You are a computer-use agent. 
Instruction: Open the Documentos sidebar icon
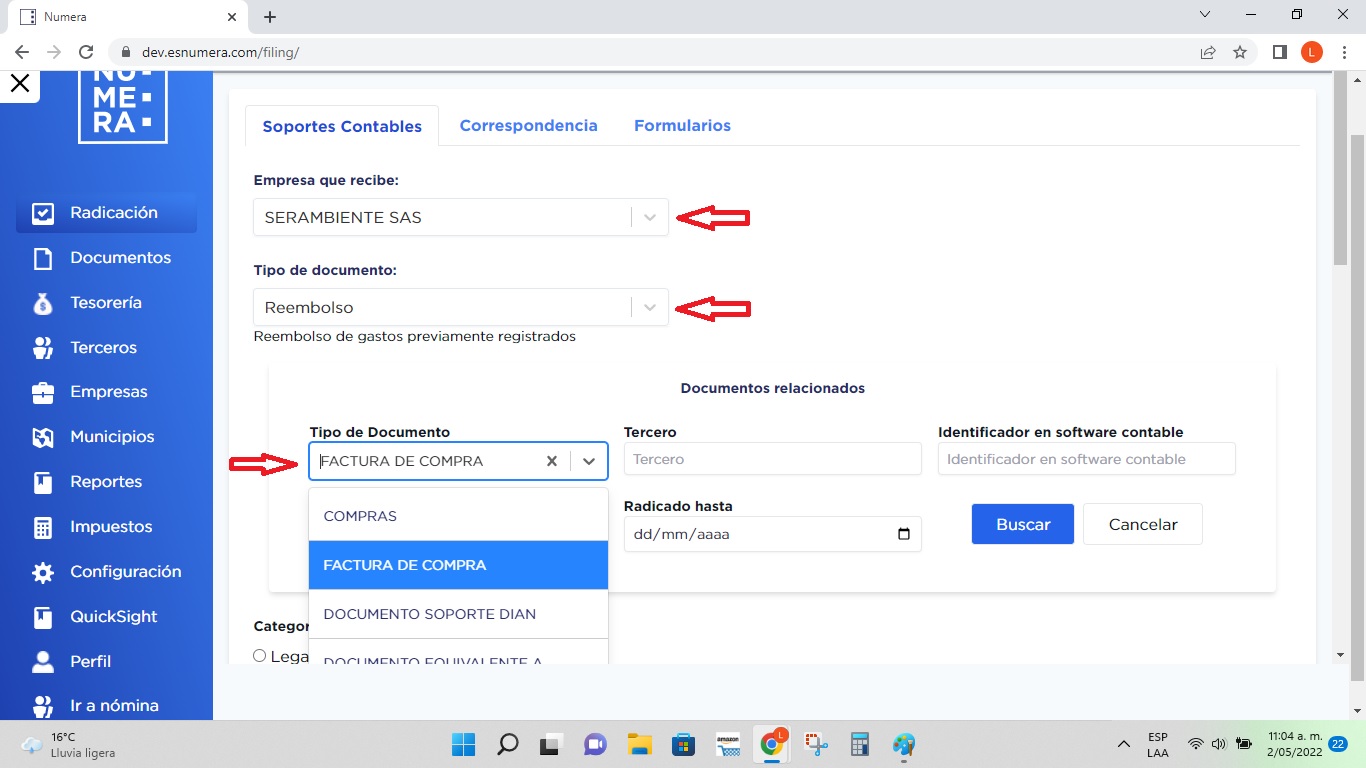coord(42,259)
